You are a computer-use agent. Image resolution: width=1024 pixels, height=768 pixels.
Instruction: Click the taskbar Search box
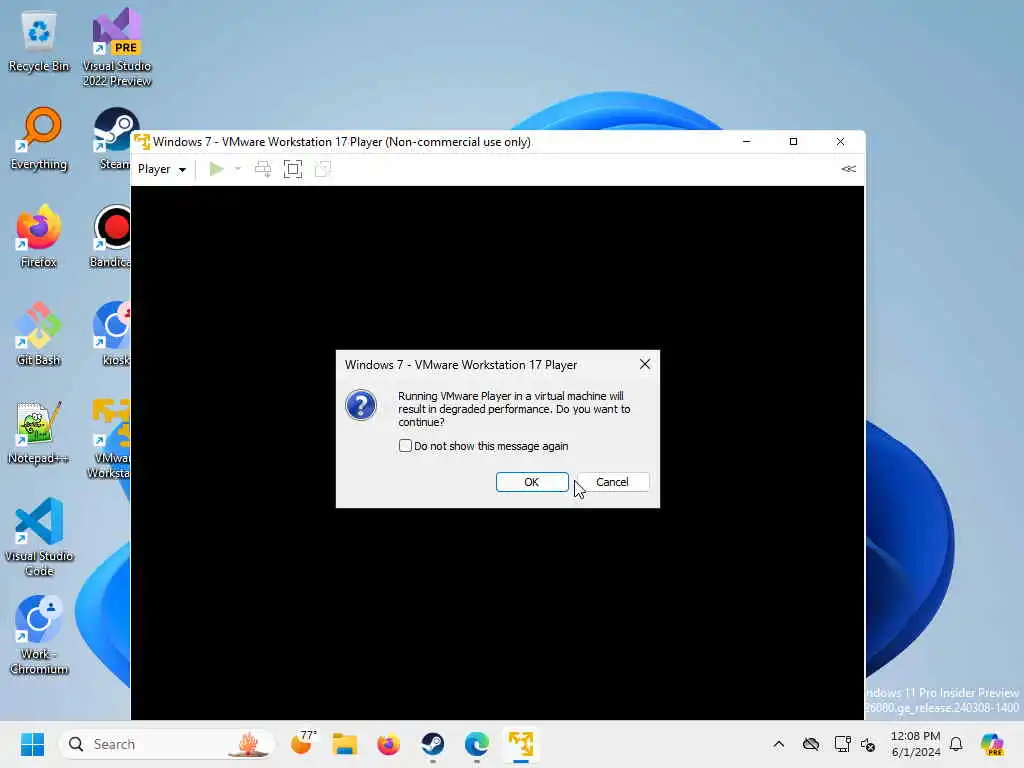click(x=167, y=744)
